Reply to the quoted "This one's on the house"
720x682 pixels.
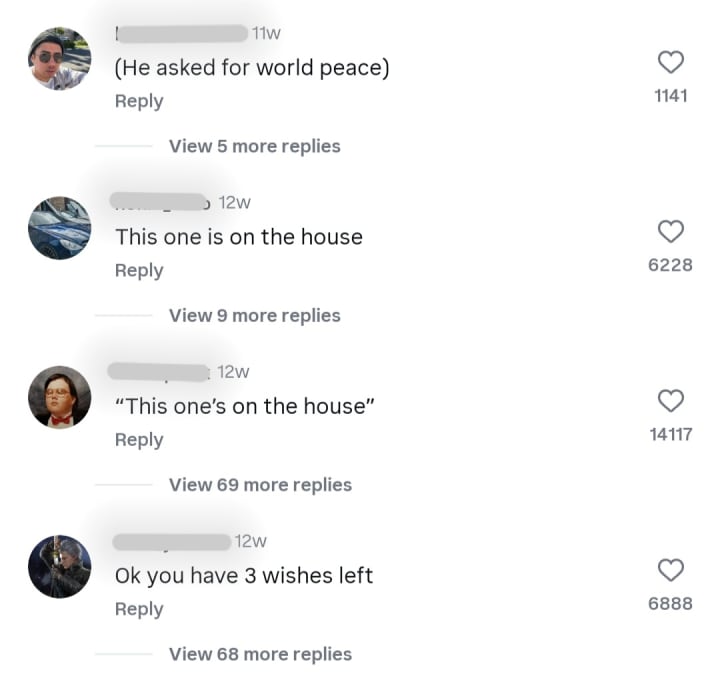[x=139, y=440]
